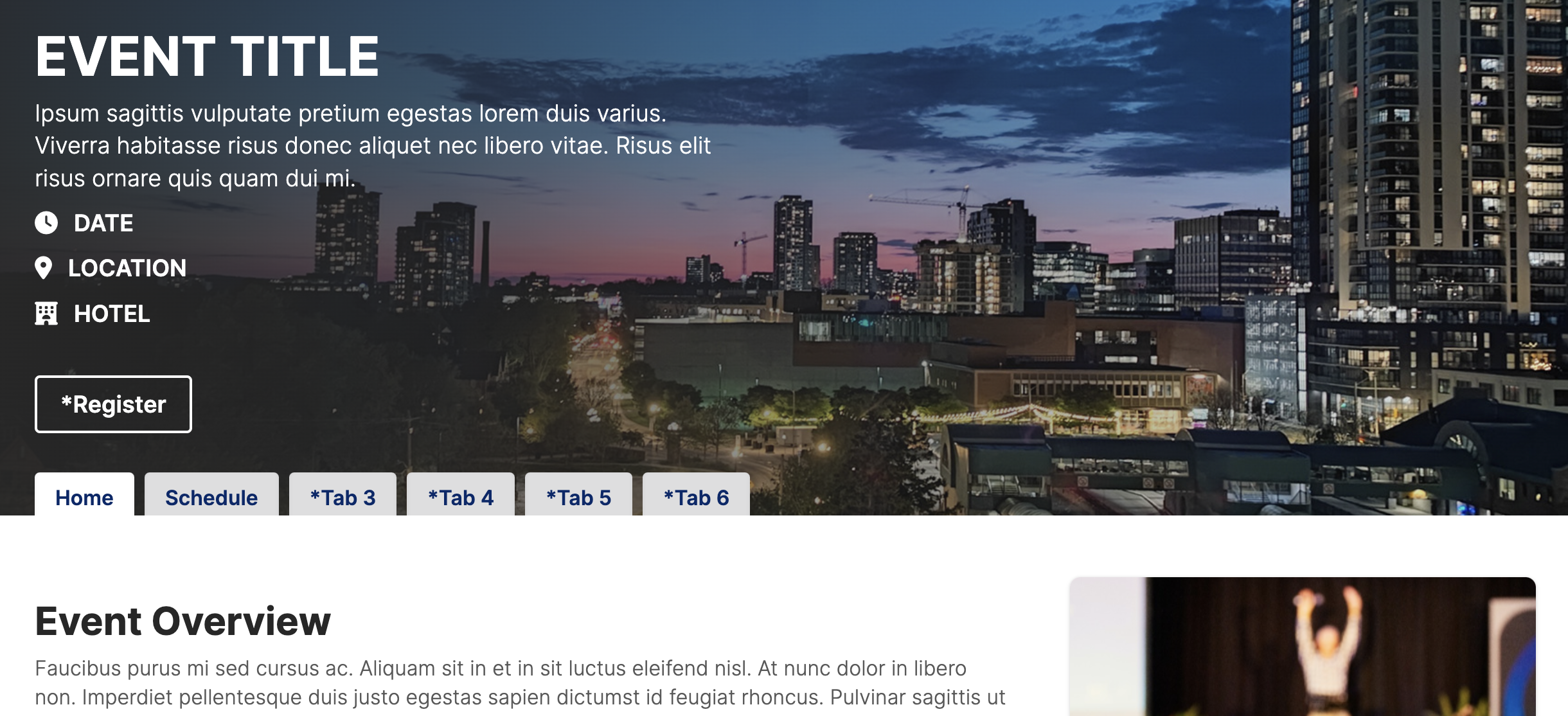Click the EVENT TITLE heading

pyautogui.click(x=207, y=57)
